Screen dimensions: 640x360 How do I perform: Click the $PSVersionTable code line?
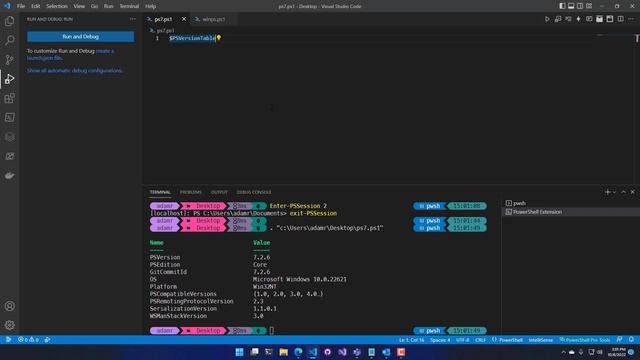pos(192,38)
